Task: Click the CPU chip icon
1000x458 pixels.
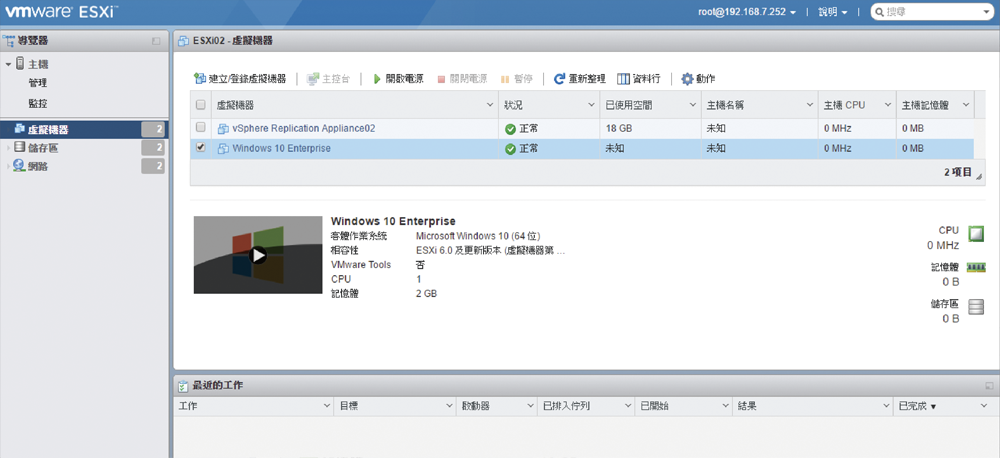Action: [x=976, y=234]
